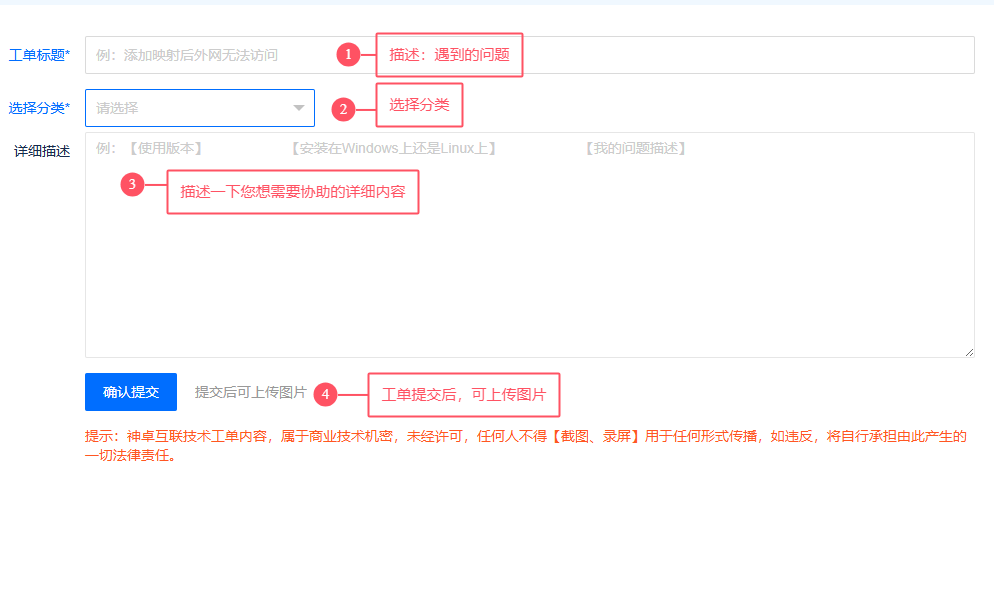Viewport: 994px width, 596px height.
Task: Click the red number 2 badge
Action: (x=343, y=109)
